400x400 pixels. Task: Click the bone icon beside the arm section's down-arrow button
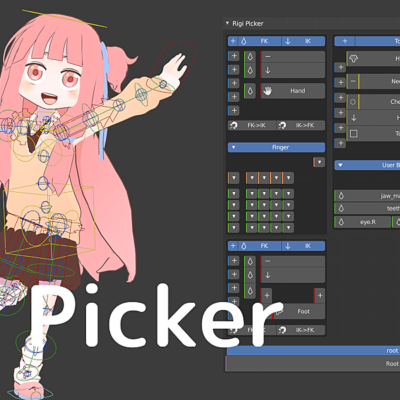tap(250, 70)
